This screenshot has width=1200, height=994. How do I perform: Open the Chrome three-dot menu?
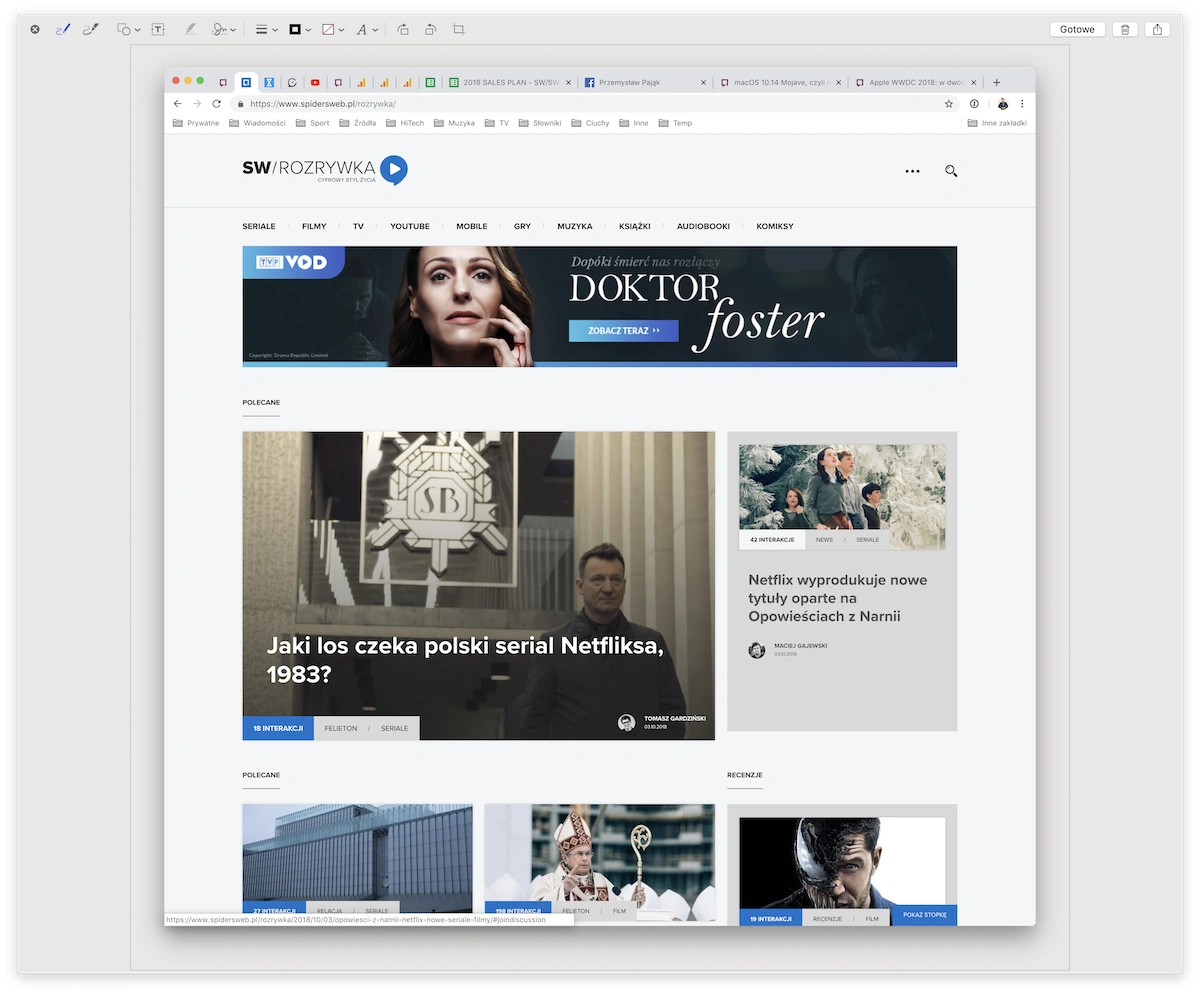click(1022, 103)
